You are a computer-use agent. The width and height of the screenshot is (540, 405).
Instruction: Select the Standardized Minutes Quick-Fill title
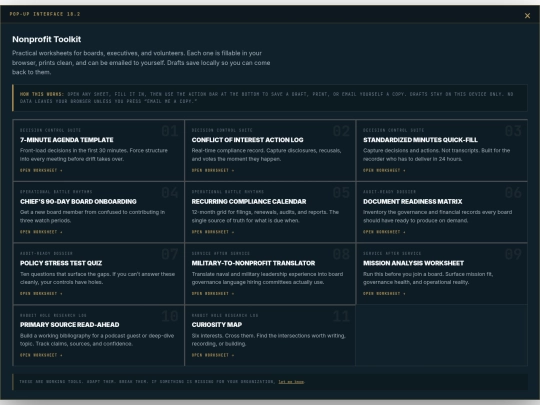420,140
